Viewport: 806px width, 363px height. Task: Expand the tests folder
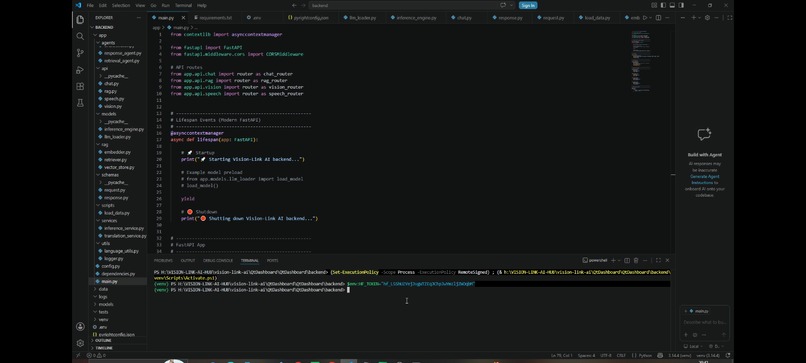click(x=118, y=312)
